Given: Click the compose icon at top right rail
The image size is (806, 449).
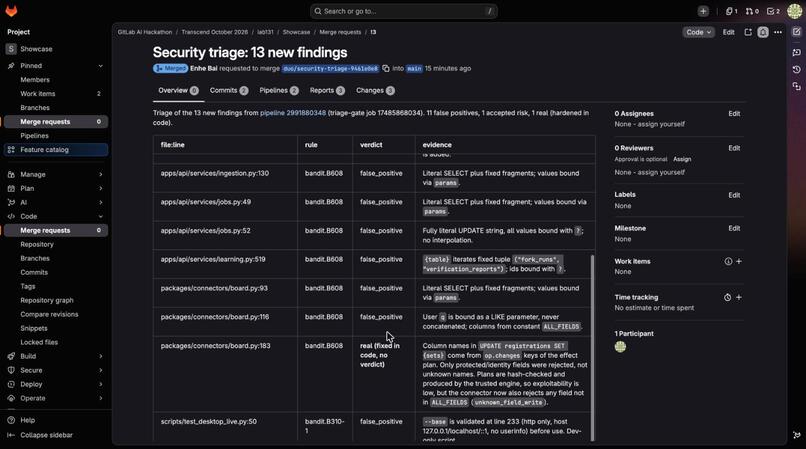Looking at the screenshot, I should coord(797,32).
